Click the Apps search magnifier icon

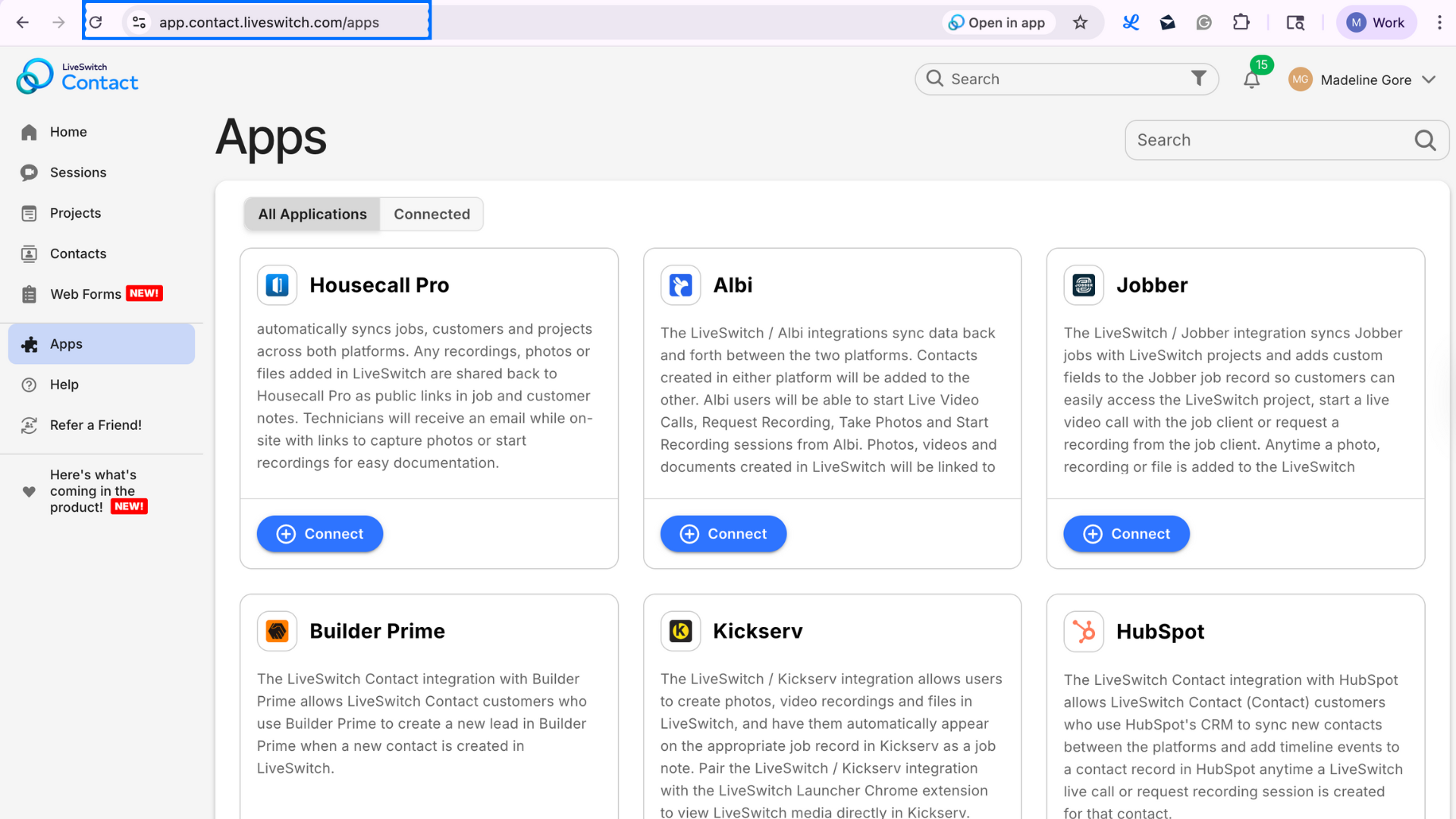point(1425,140)
